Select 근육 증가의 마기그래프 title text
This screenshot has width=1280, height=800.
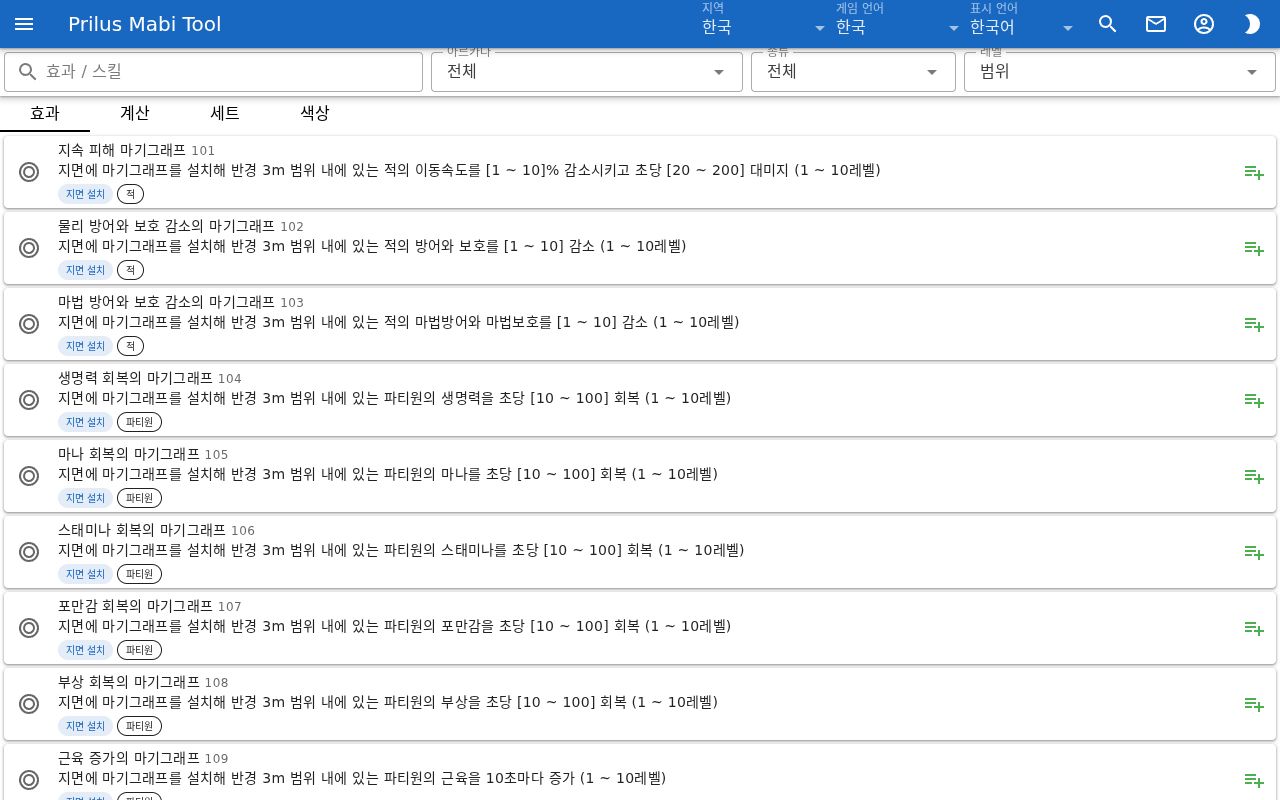point(129,758)
